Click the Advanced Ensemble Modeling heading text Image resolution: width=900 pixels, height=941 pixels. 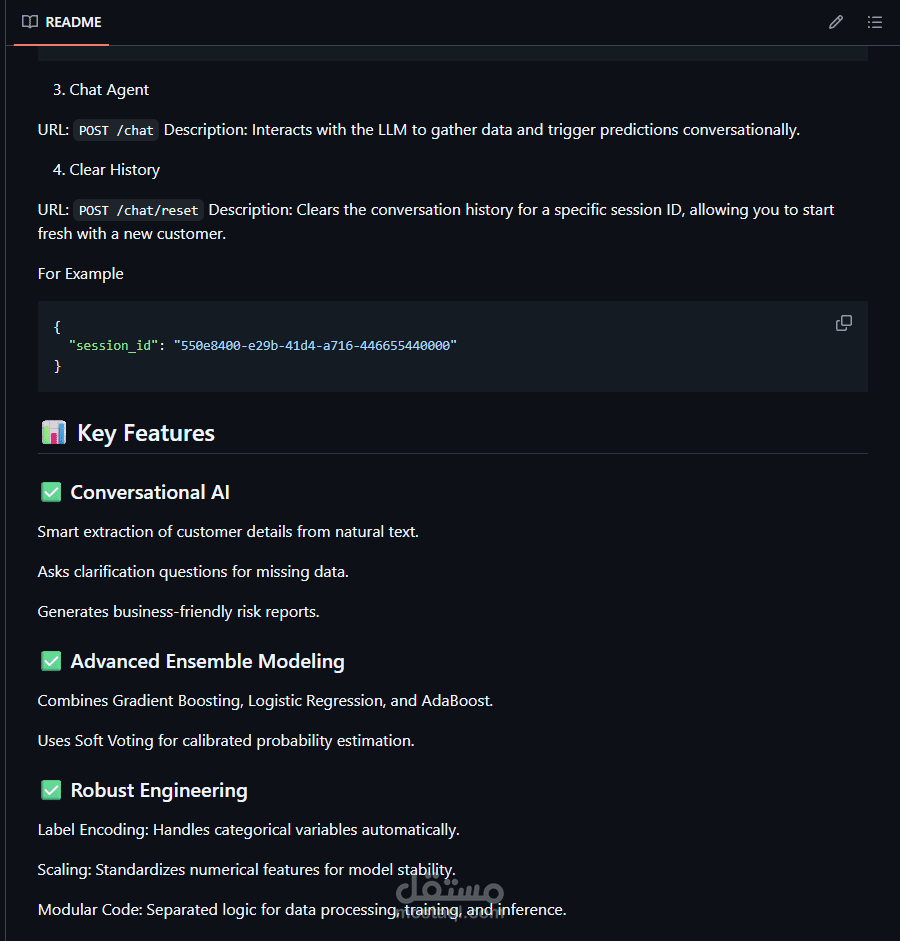(207, 661)
